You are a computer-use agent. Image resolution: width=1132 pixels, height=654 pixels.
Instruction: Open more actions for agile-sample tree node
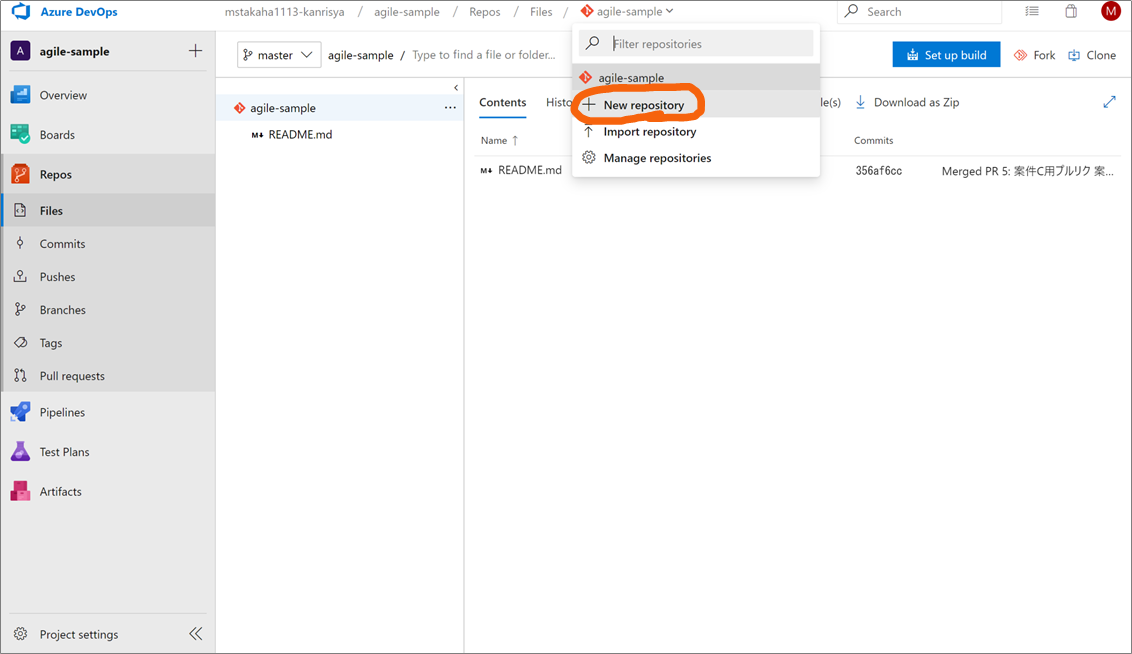(450, 108)
